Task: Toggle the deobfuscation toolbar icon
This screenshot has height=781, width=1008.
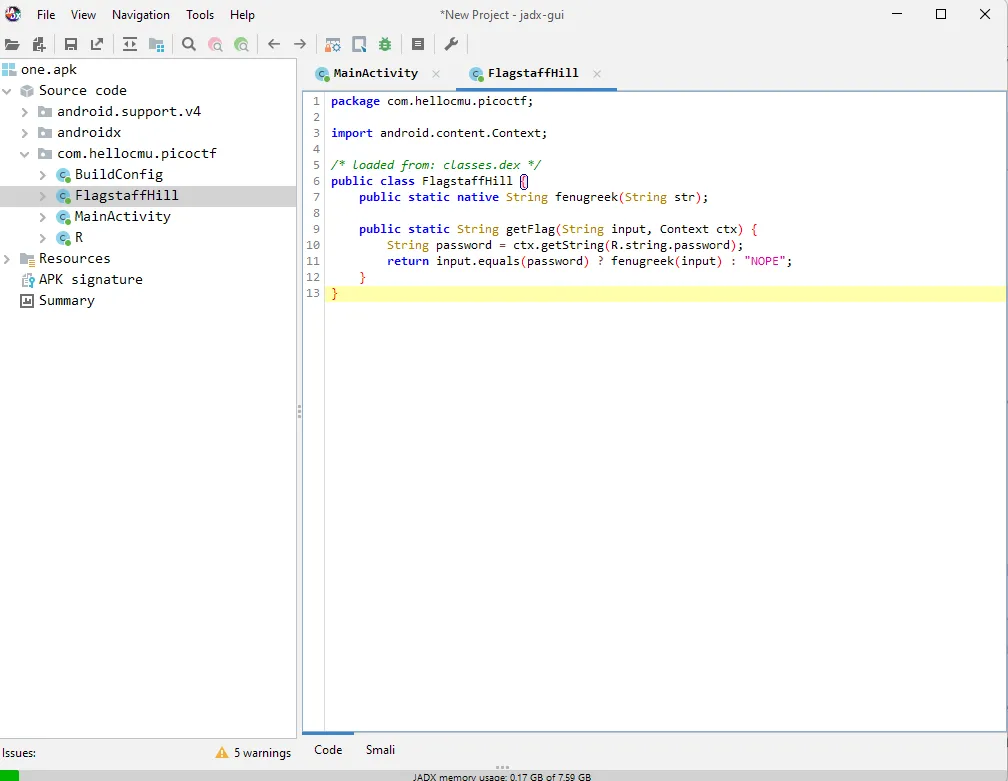Action: tap(332, 44)
